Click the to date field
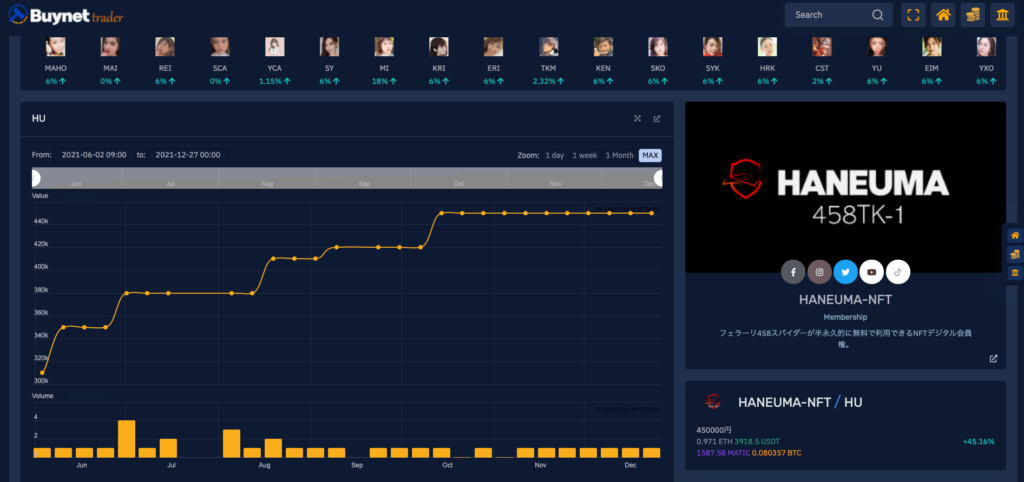The image size is (1024, 482). click(188, 155)
